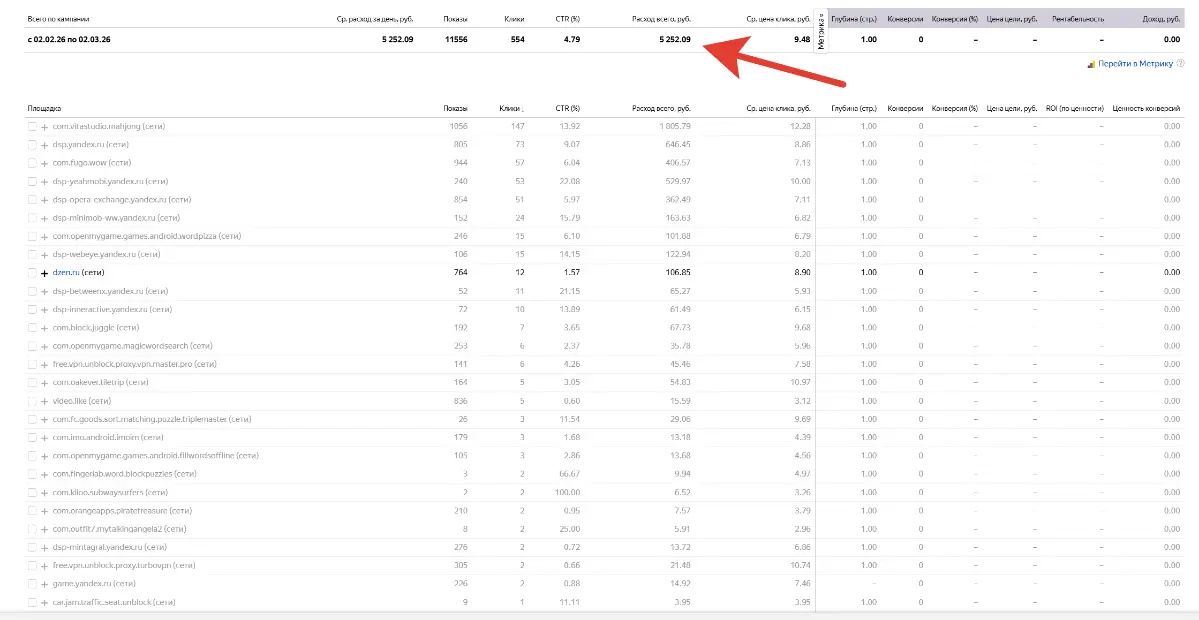Toggle checkbox for video.like row
This screenshot has width=1199, height=620.
pos(32,401)
